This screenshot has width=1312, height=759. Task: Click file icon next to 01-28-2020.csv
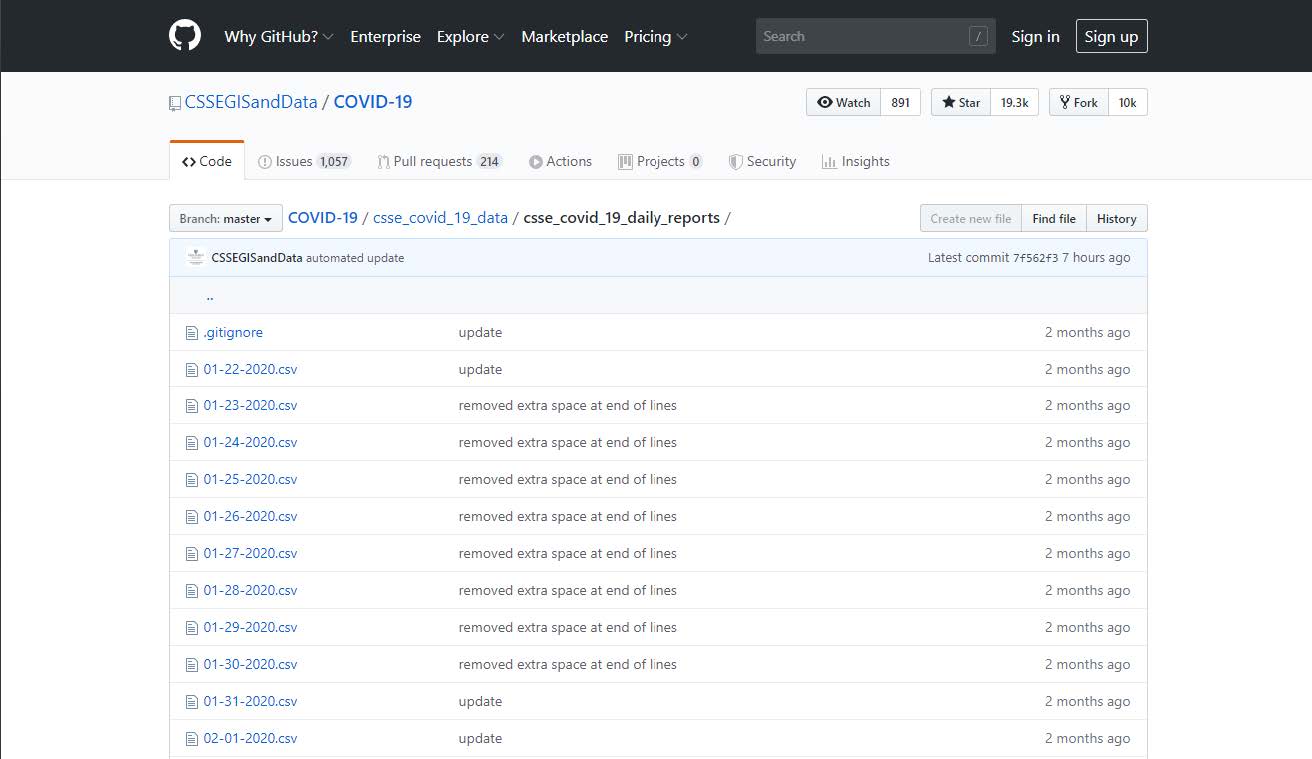tap(192, 591)
